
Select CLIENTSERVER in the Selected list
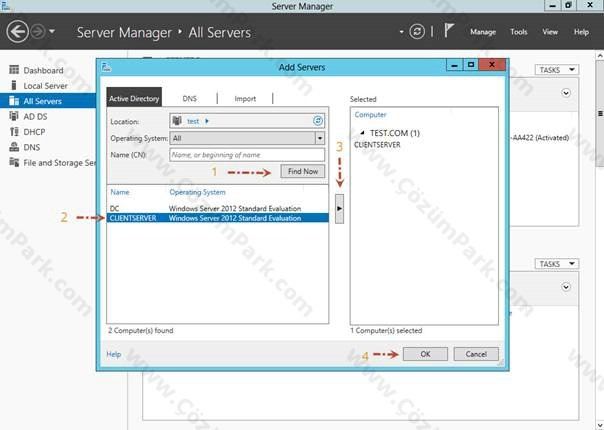point(377,145)
